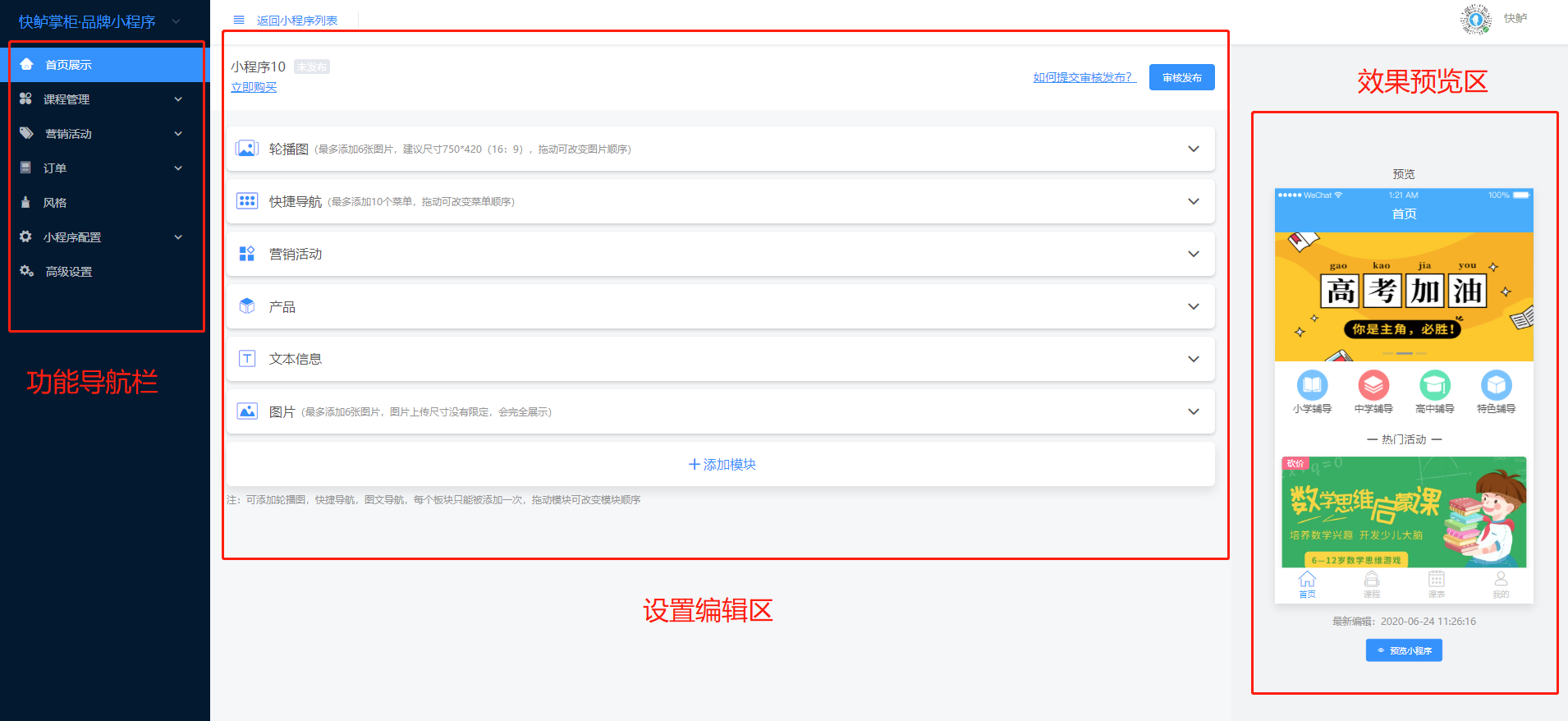
Task: Expand the 课程管理 sidebar submenu
Action: coord(178,99)
